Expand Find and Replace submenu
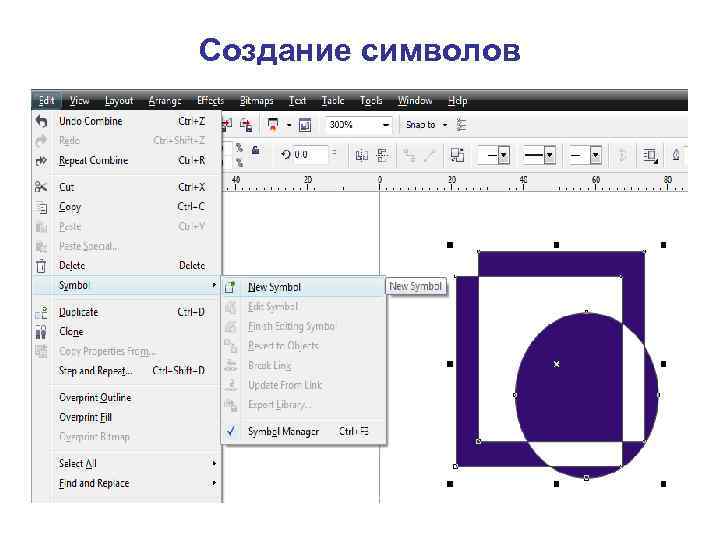Image resolution: width=720 pixels, height=540 pixels. pyautogui.click(x=127, y=483)
